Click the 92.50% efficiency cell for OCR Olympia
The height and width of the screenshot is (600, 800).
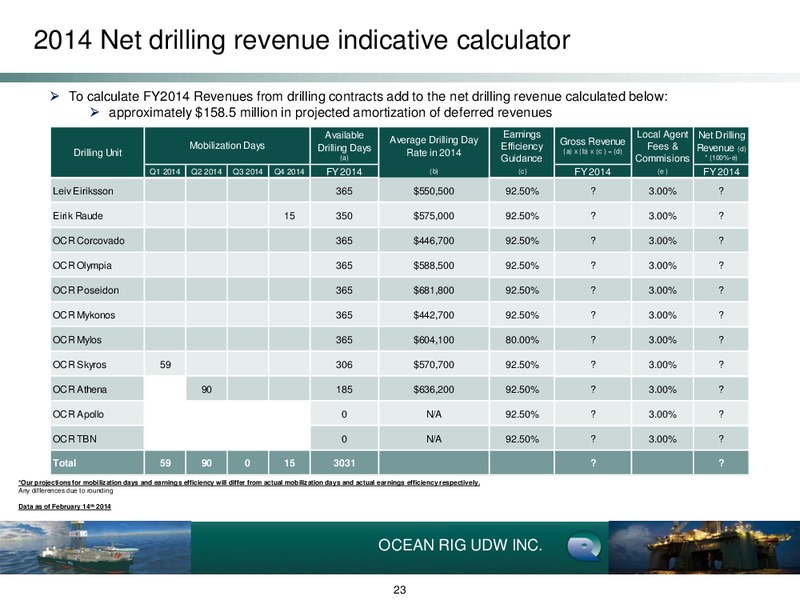click(521, 265)
